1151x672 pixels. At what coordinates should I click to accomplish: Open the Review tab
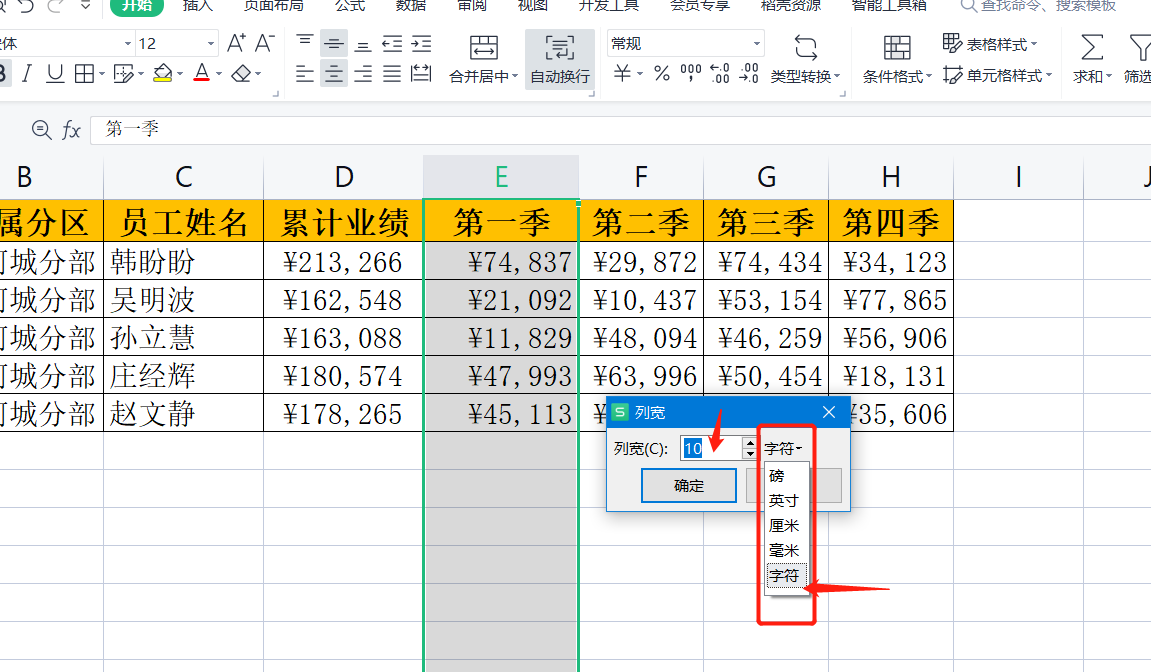472,6
